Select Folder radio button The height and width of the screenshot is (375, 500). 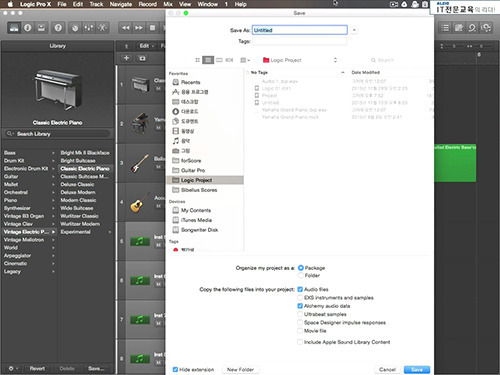tap(301, 275)
